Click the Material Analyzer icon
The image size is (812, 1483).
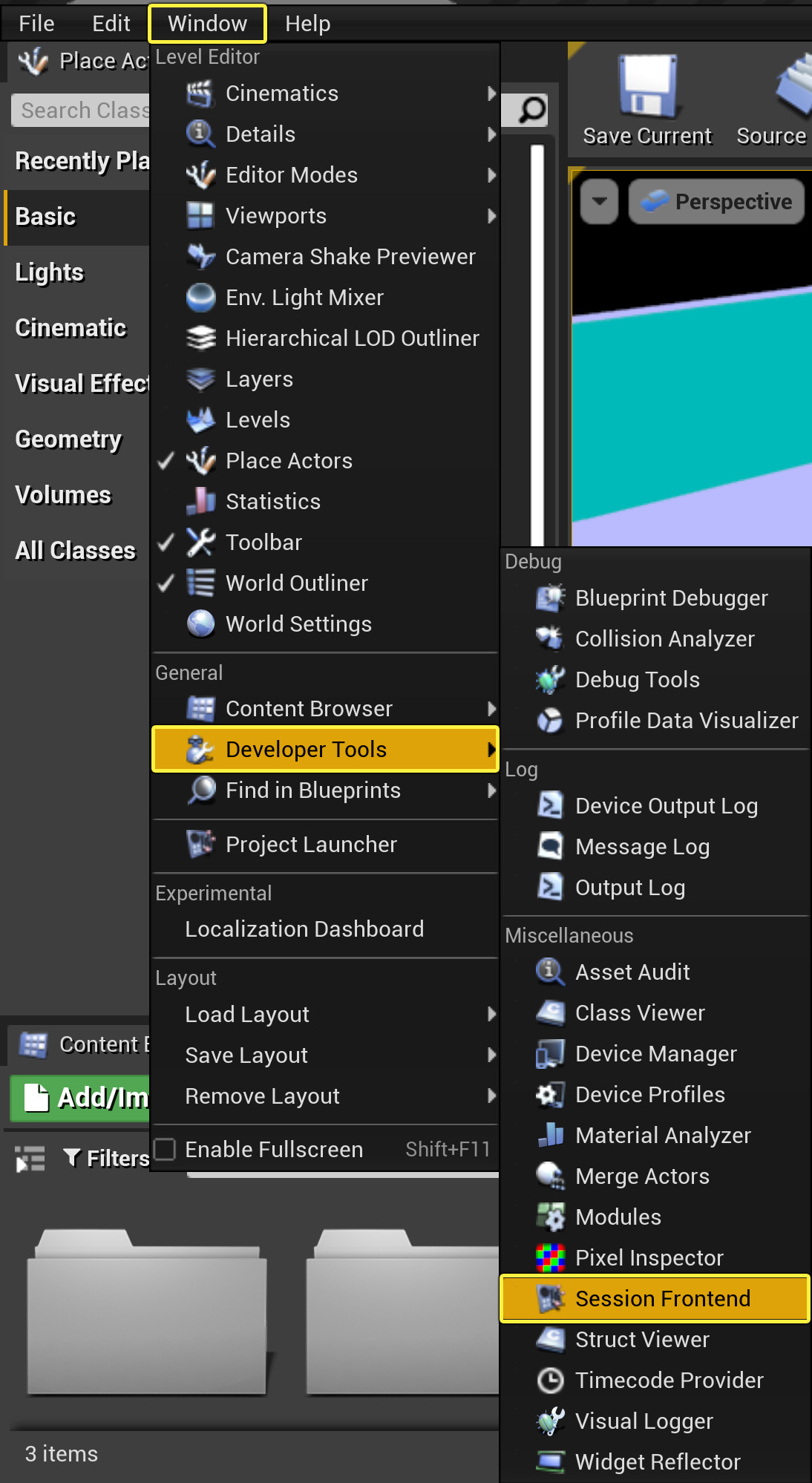550,1136
